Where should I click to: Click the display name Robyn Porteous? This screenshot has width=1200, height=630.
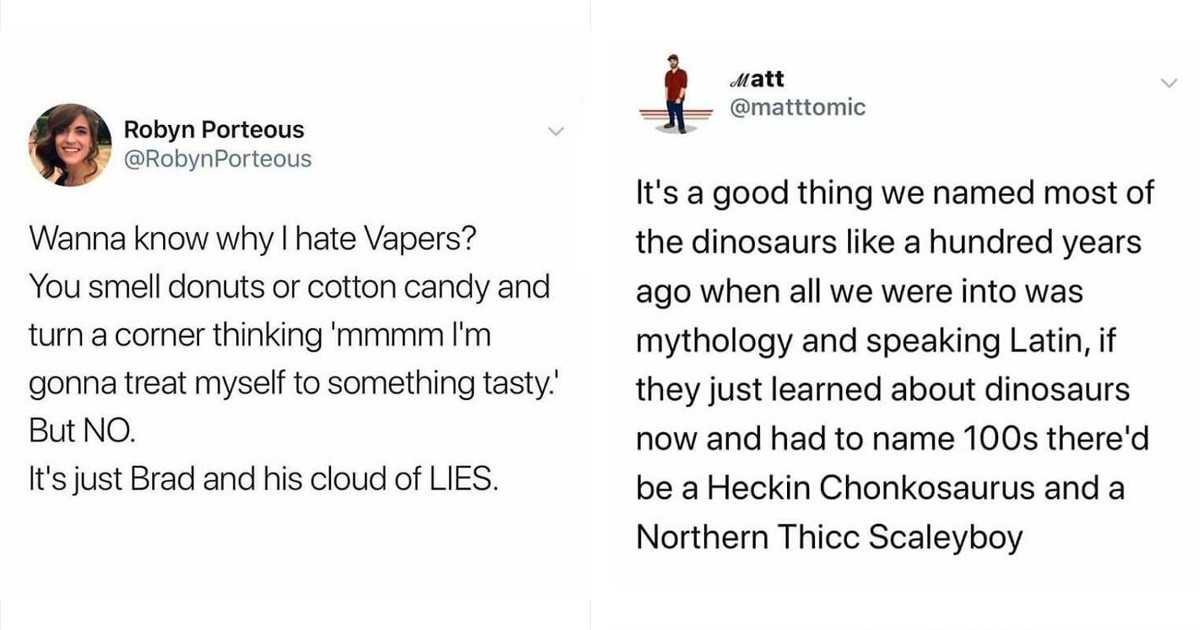pyautogui.click(x=215, y=129)
